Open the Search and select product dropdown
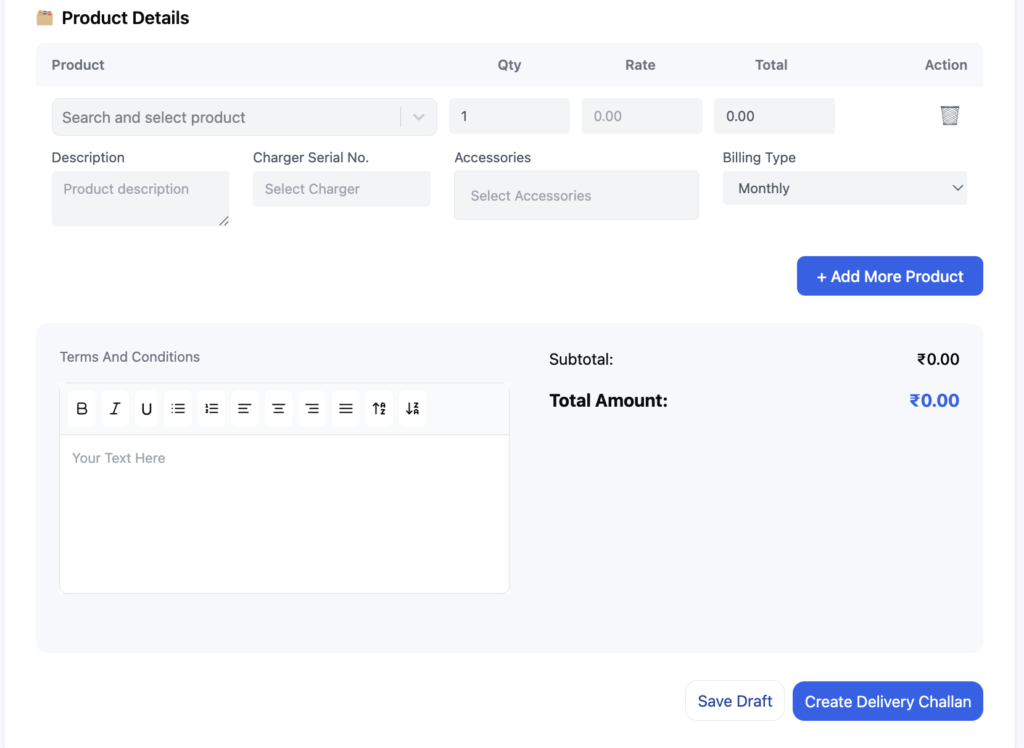Screen dimensions: 1024x748 pyautogui.click(x=244, y=118)
